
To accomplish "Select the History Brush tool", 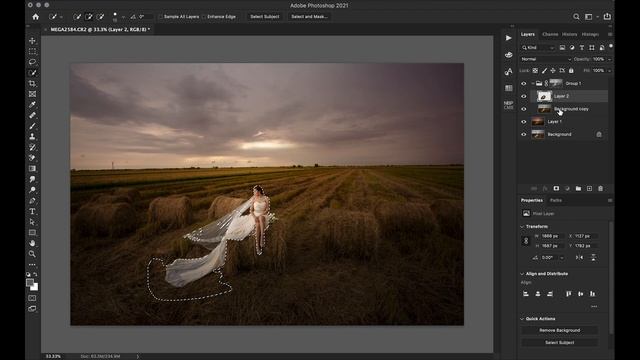I will click(32, 147).
